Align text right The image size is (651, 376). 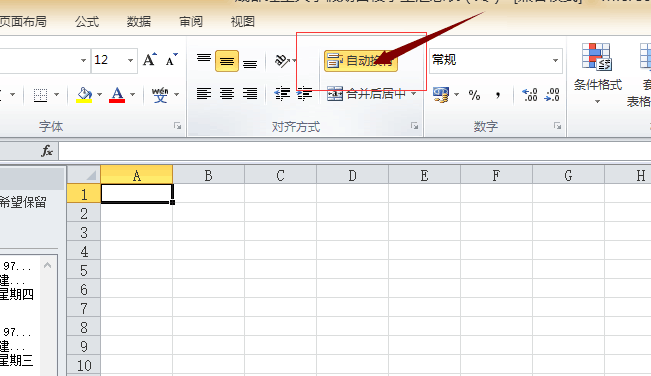(250, 94)
